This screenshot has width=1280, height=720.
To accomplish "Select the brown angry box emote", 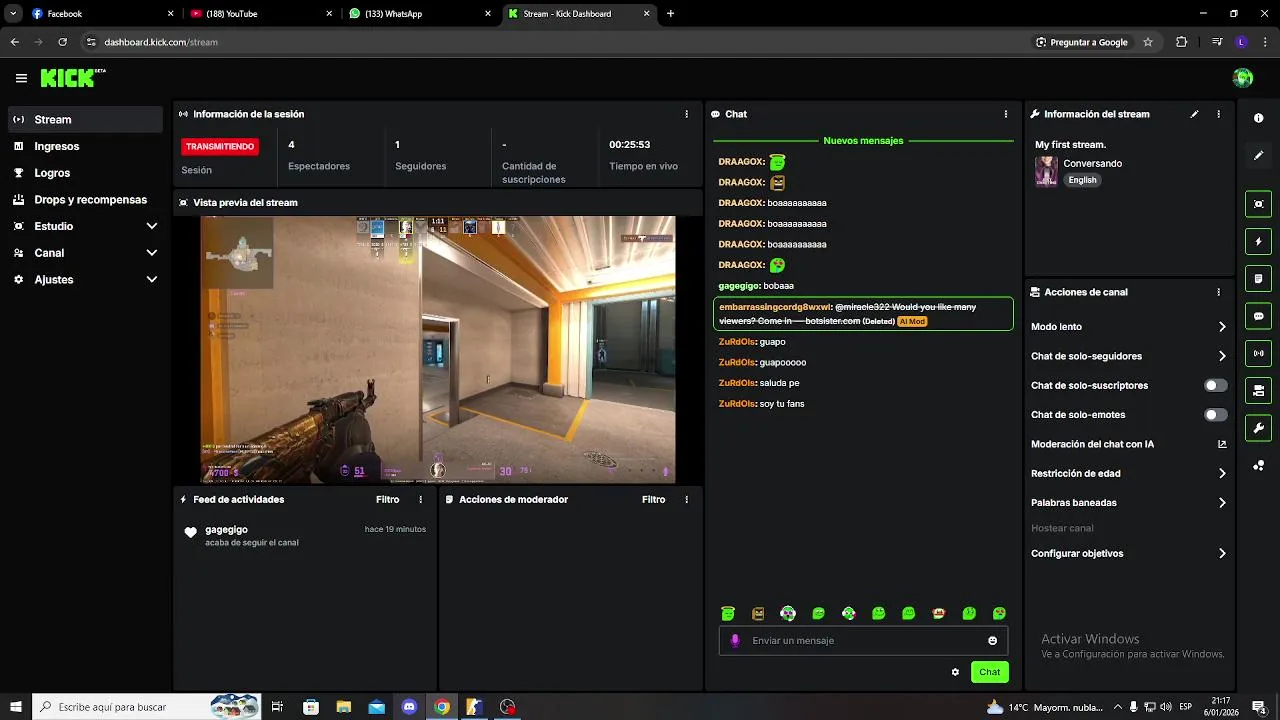I will click(x=758, y=613).
